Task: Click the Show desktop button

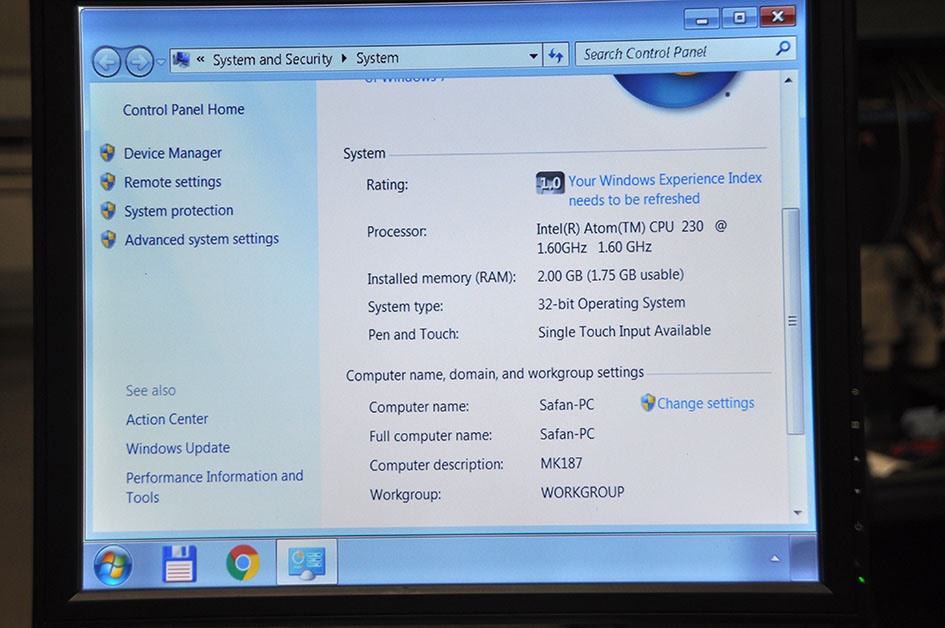Action: tap(804, 557)
